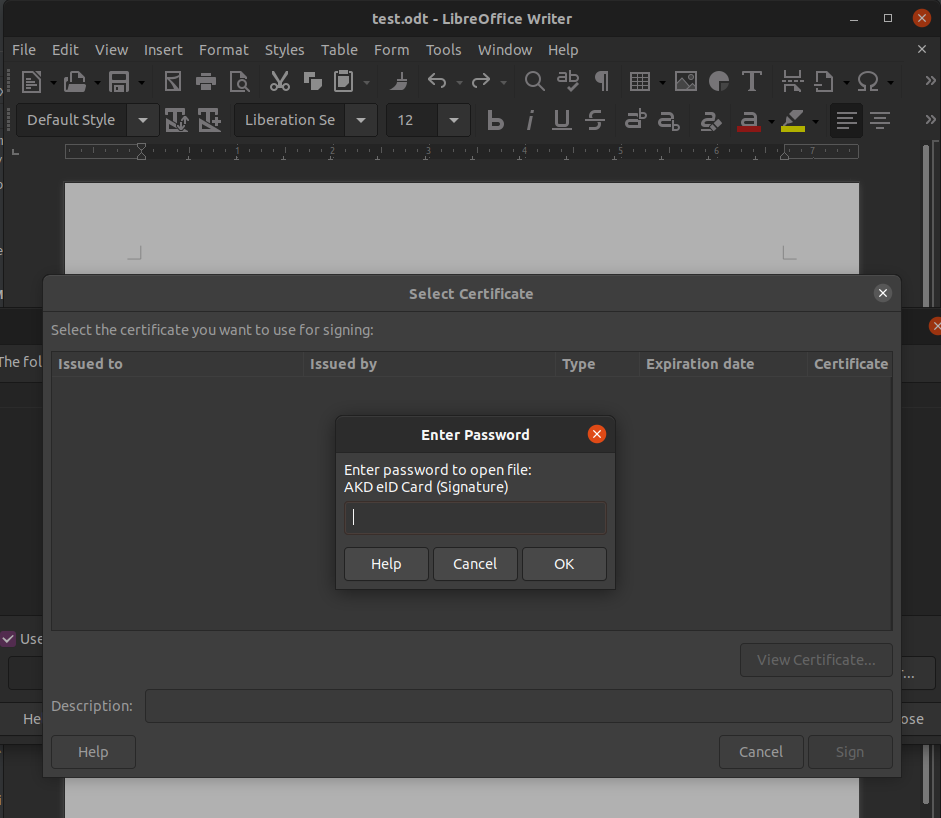Click the Issued to column header
941x818 pixels.
[178, 364]
